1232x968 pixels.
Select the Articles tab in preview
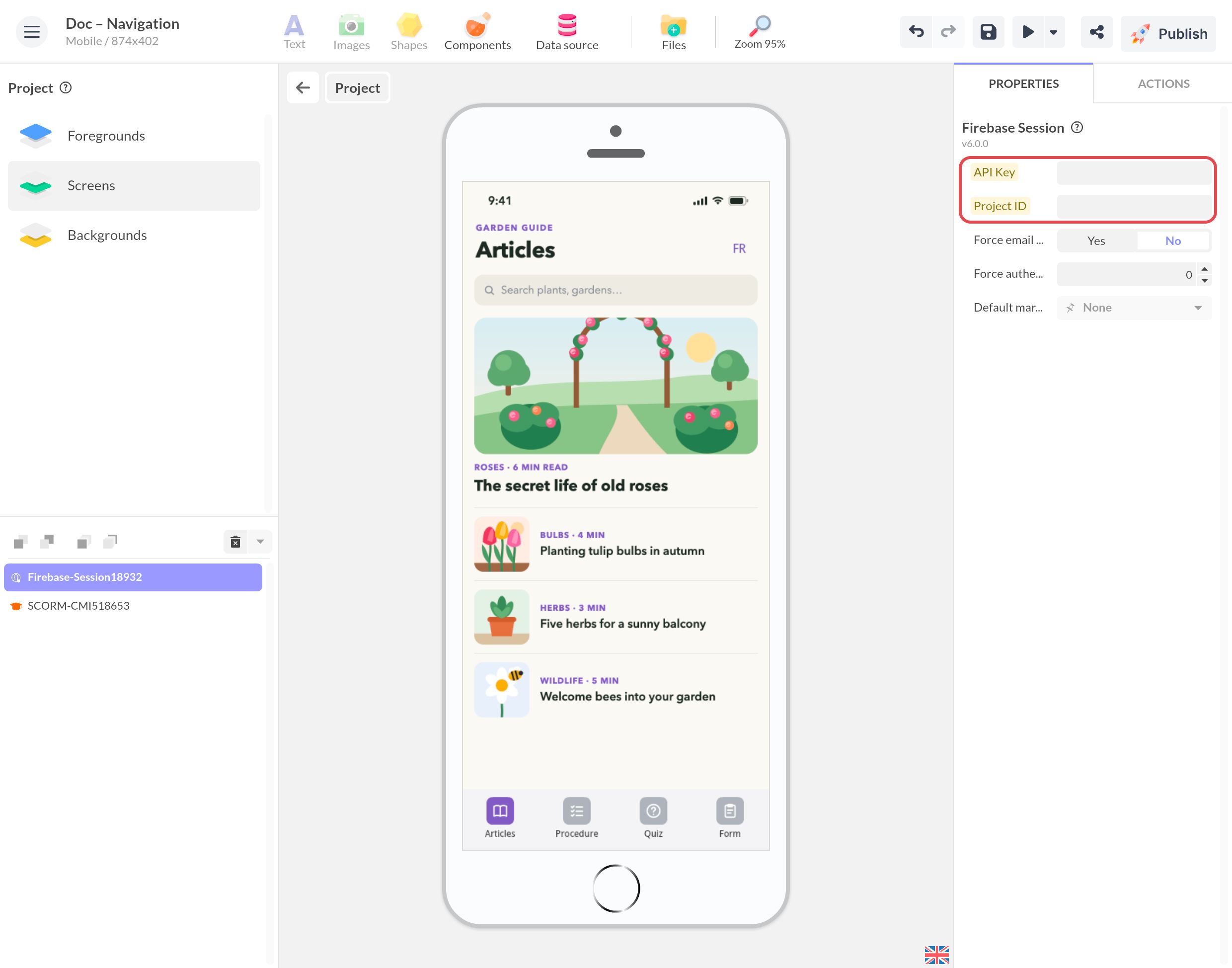coord(500,818)
